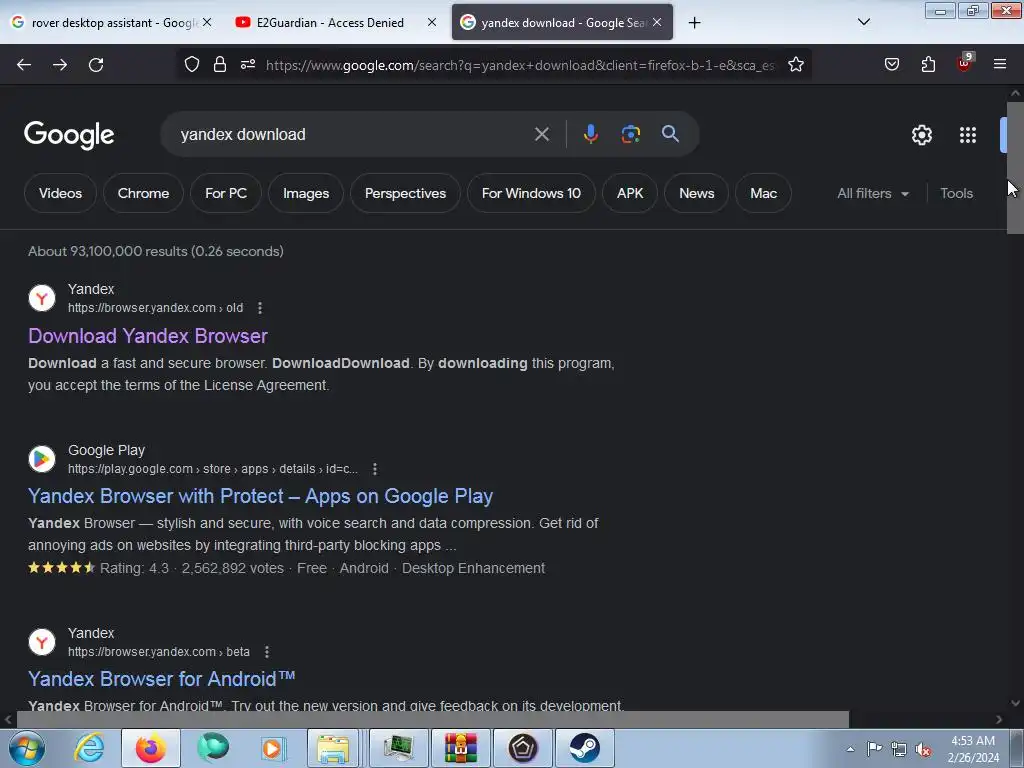Viewport: 1024px width, 768px height.
Task: Open site permissions icon in address bar
Action: click(248, 65)
